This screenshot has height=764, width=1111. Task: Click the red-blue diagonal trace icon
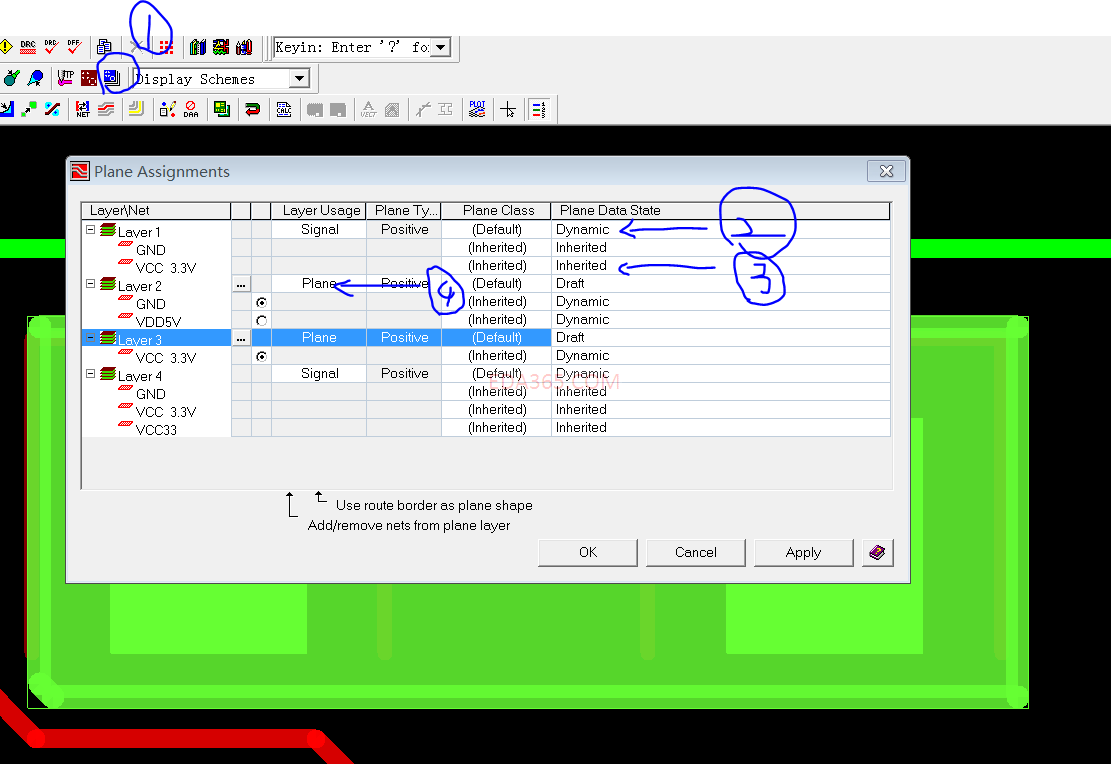tap(52, 109)
